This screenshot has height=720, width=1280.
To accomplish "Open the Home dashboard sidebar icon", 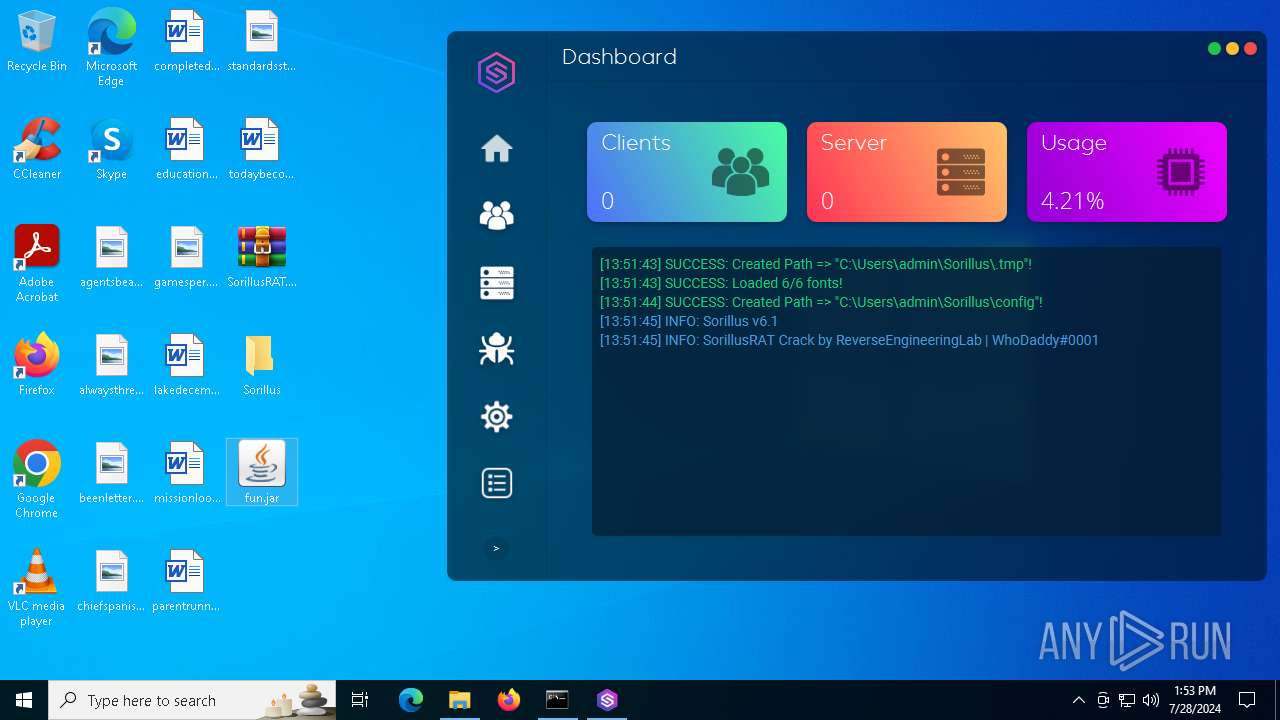I will click(x=497, y=148).
